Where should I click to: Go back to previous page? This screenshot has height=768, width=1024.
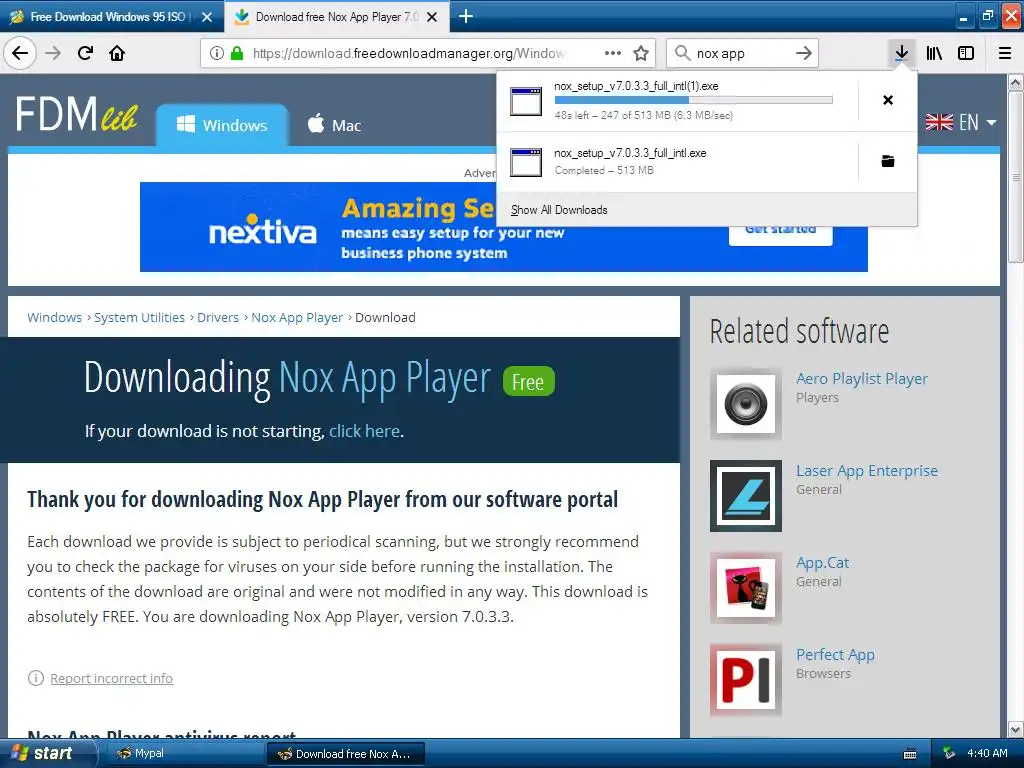point(20,53)
